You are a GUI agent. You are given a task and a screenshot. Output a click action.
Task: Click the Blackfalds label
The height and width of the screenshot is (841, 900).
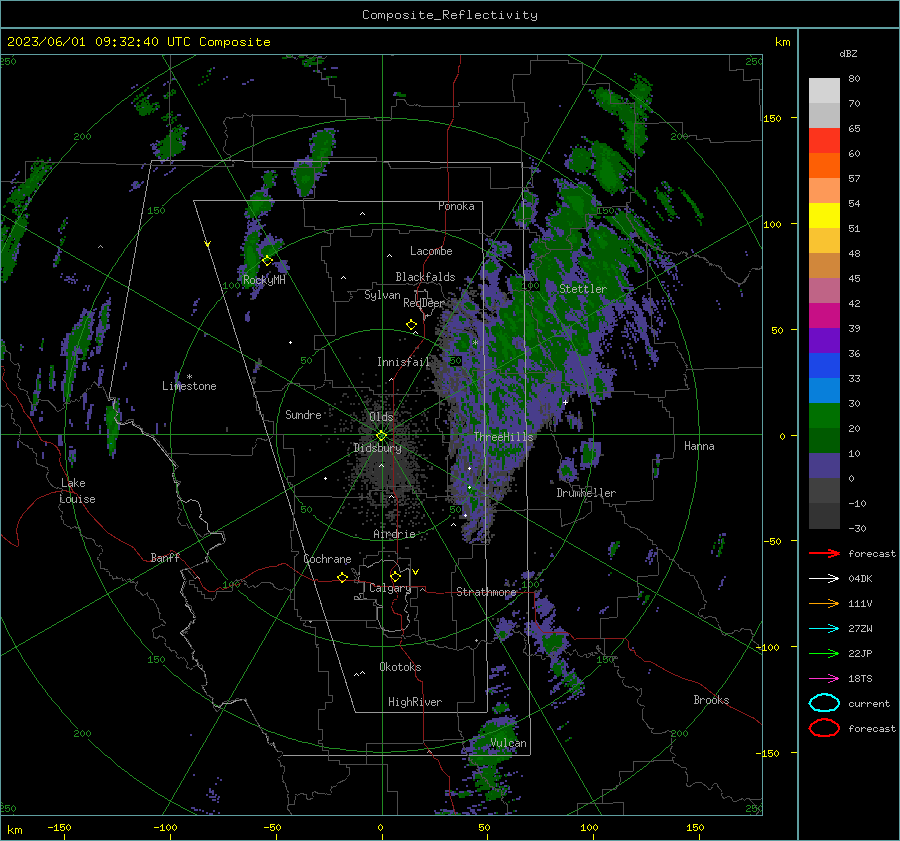[425, 277]
